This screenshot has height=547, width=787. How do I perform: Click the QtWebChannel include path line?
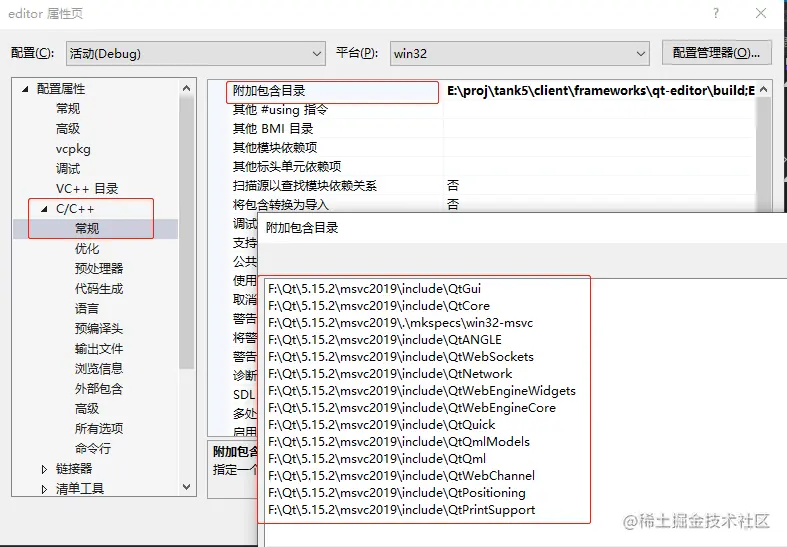(x=401, y=476)
